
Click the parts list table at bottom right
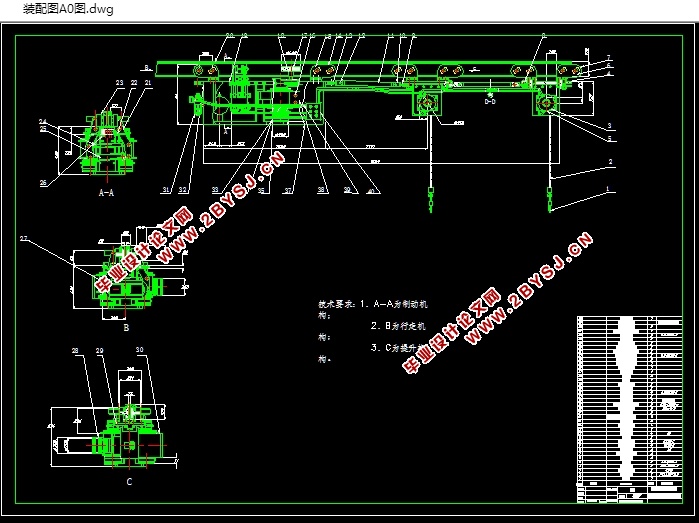pos(629,409)
